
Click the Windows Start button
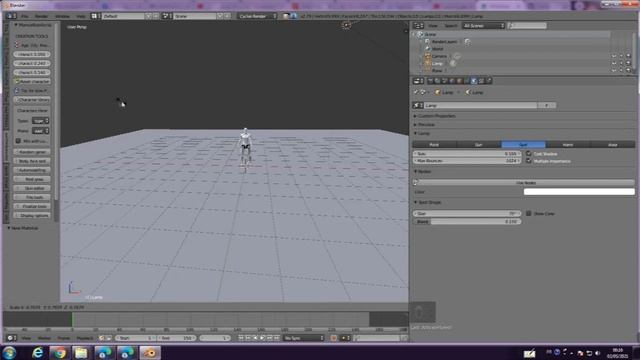[9, 353]
